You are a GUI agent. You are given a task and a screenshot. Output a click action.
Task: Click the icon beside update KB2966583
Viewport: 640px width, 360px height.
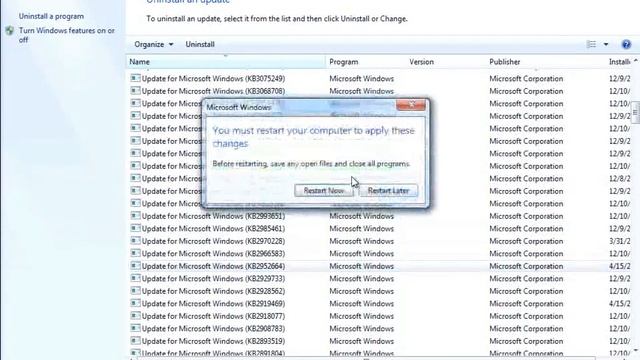coord(135,253)
